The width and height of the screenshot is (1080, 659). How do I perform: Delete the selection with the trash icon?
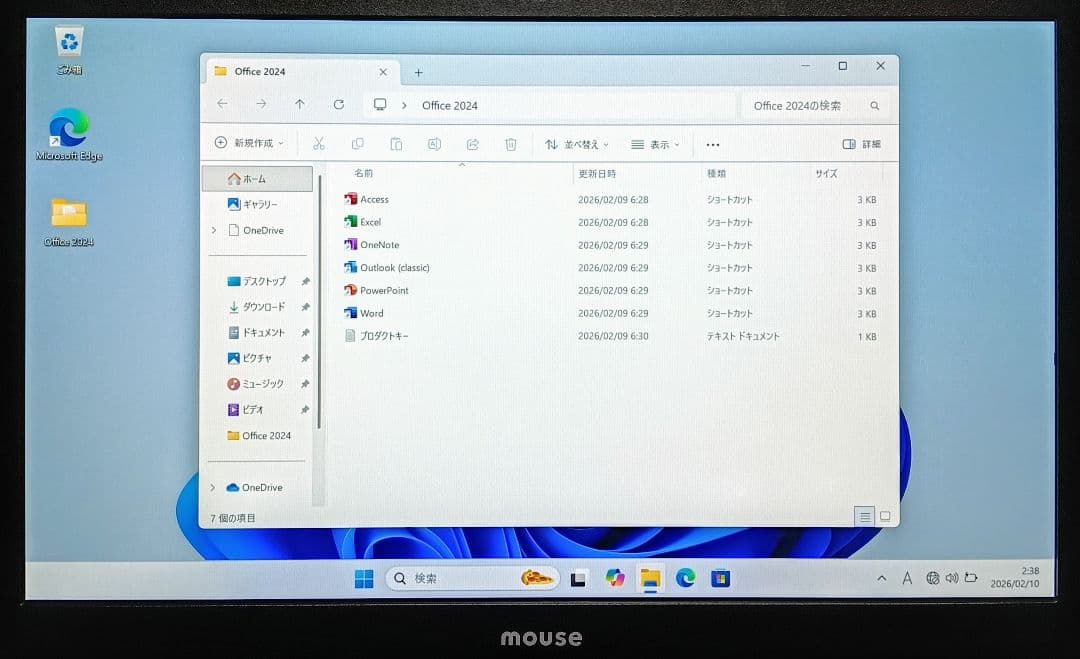point(511,144)
